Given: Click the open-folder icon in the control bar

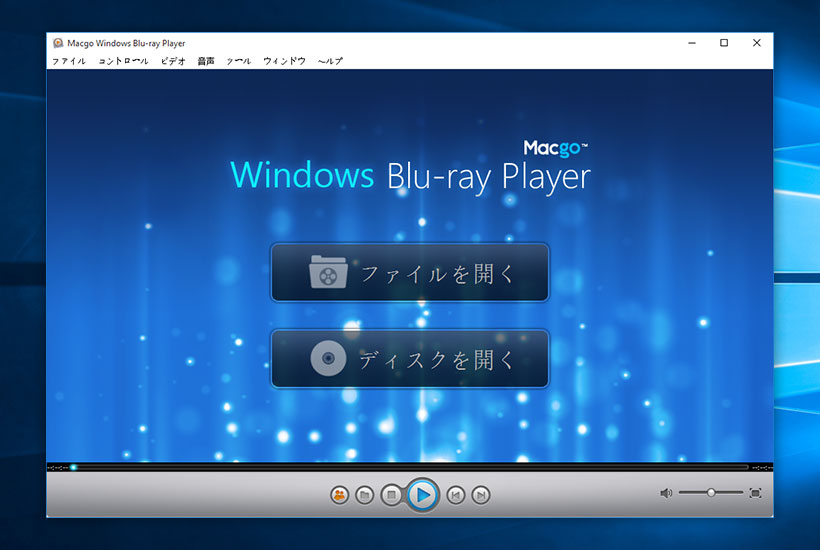Looking at the screenshot, I should (365, 495).
